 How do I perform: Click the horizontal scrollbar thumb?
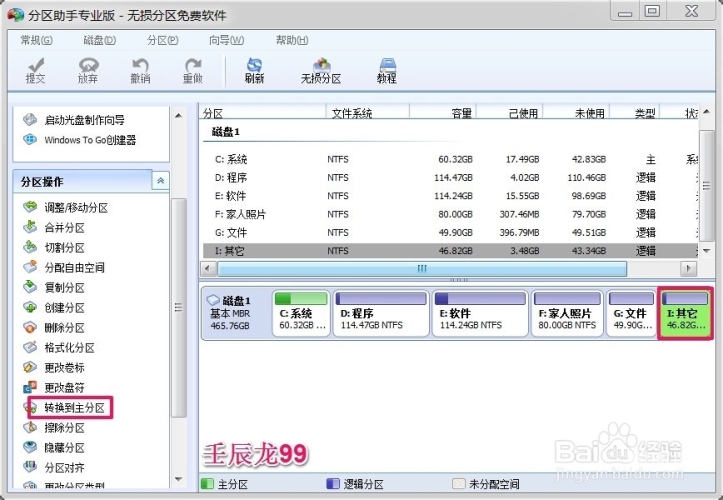pyautogui.click(x=422, y=268)
